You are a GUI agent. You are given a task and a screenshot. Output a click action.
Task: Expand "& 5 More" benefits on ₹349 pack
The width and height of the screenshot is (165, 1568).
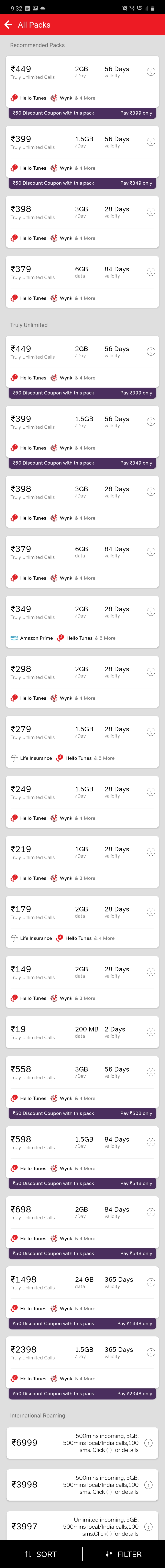tap(105, 638)
